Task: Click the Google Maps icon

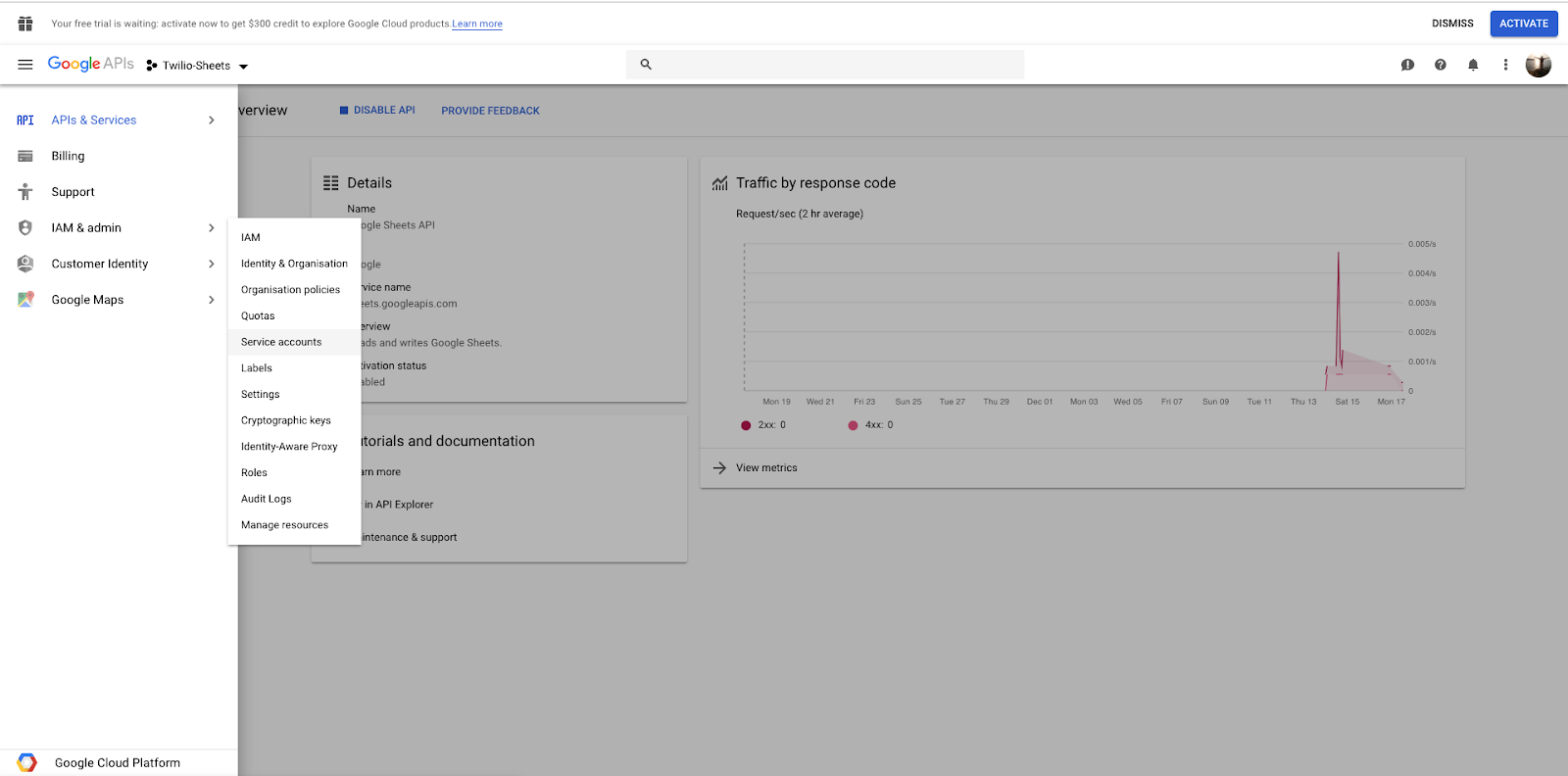Action: 25,300
